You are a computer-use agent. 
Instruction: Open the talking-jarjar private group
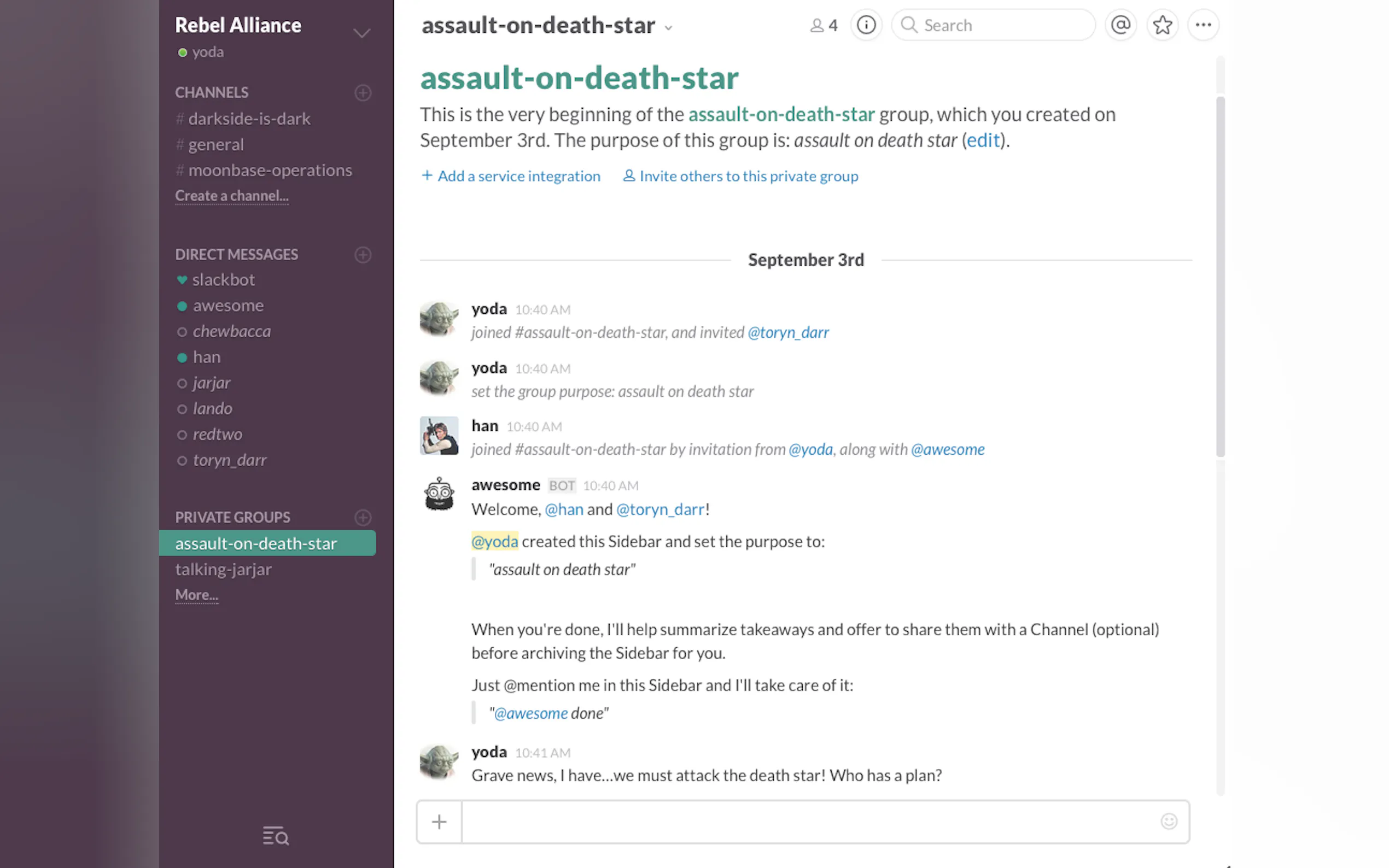223,570
